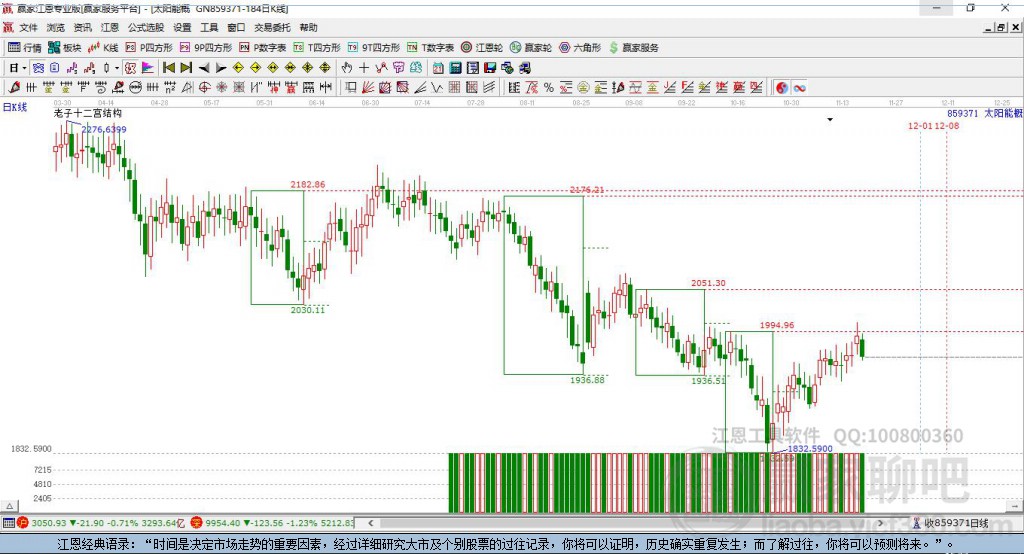Open the 帮助 menu
Image resolution: width=1024 pixels, height=554 pixels.
308,27
